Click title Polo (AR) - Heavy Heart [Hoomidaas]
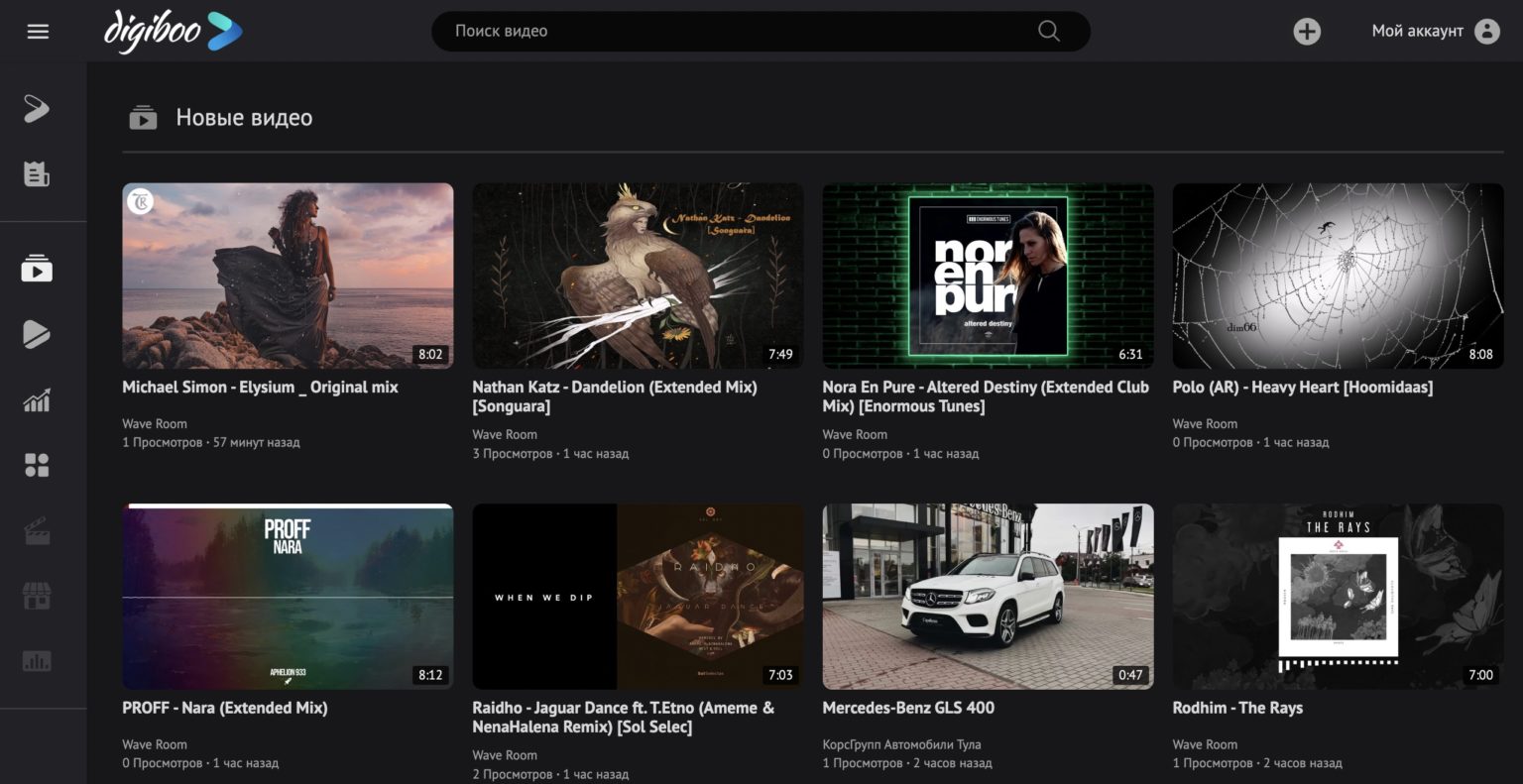Screen dimensions: 1523x784 [x=1303, y=388]
